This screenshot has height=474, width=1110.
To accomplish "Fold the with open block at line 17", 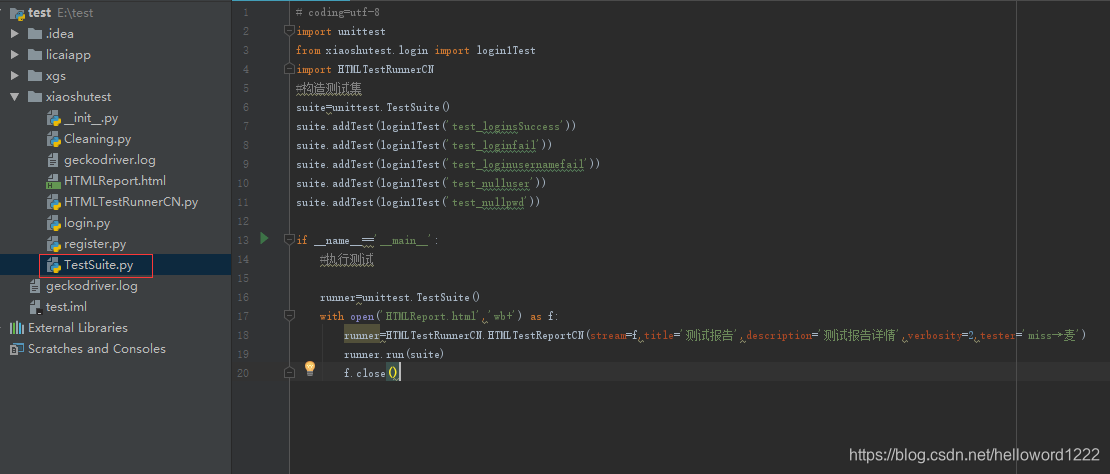I will pyautogui.click(x=288, y=316).
